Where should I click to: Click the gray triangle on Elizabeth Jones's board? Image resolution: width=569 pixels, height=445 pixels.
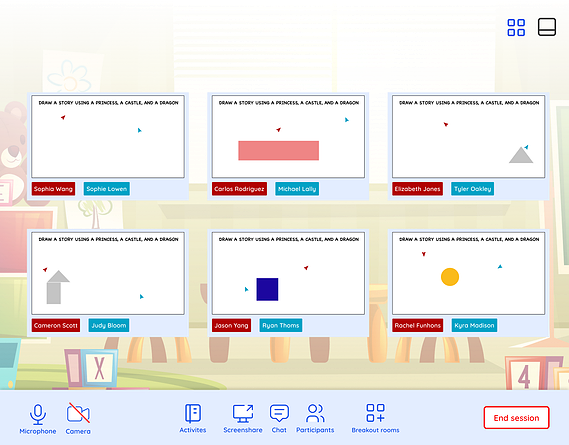point(521,155)
